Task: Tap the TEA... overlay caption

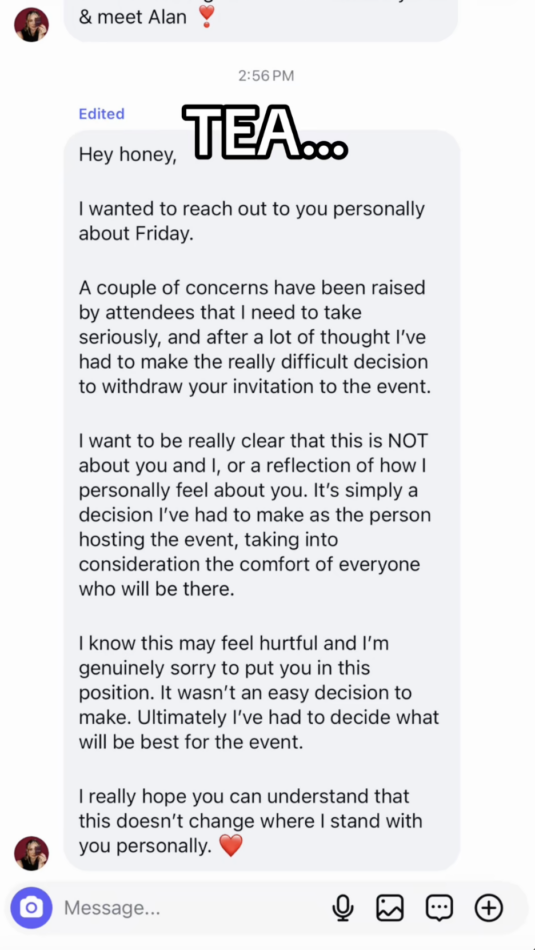Action: 265,131
